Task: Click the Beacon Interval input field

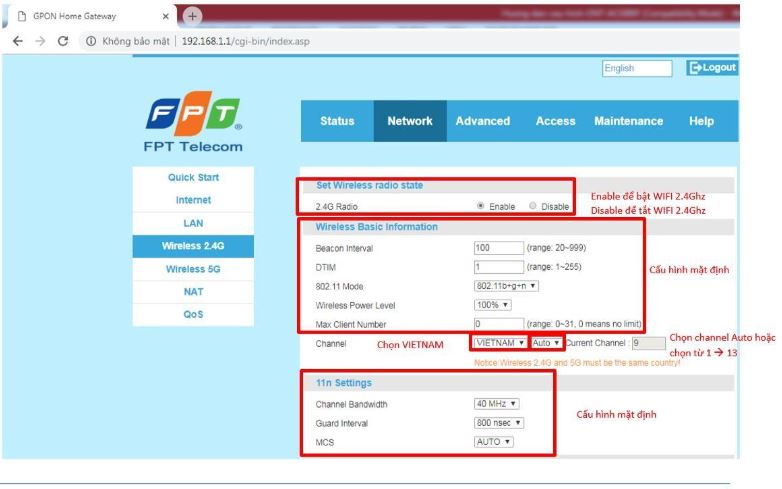Action: pos(497,247)
